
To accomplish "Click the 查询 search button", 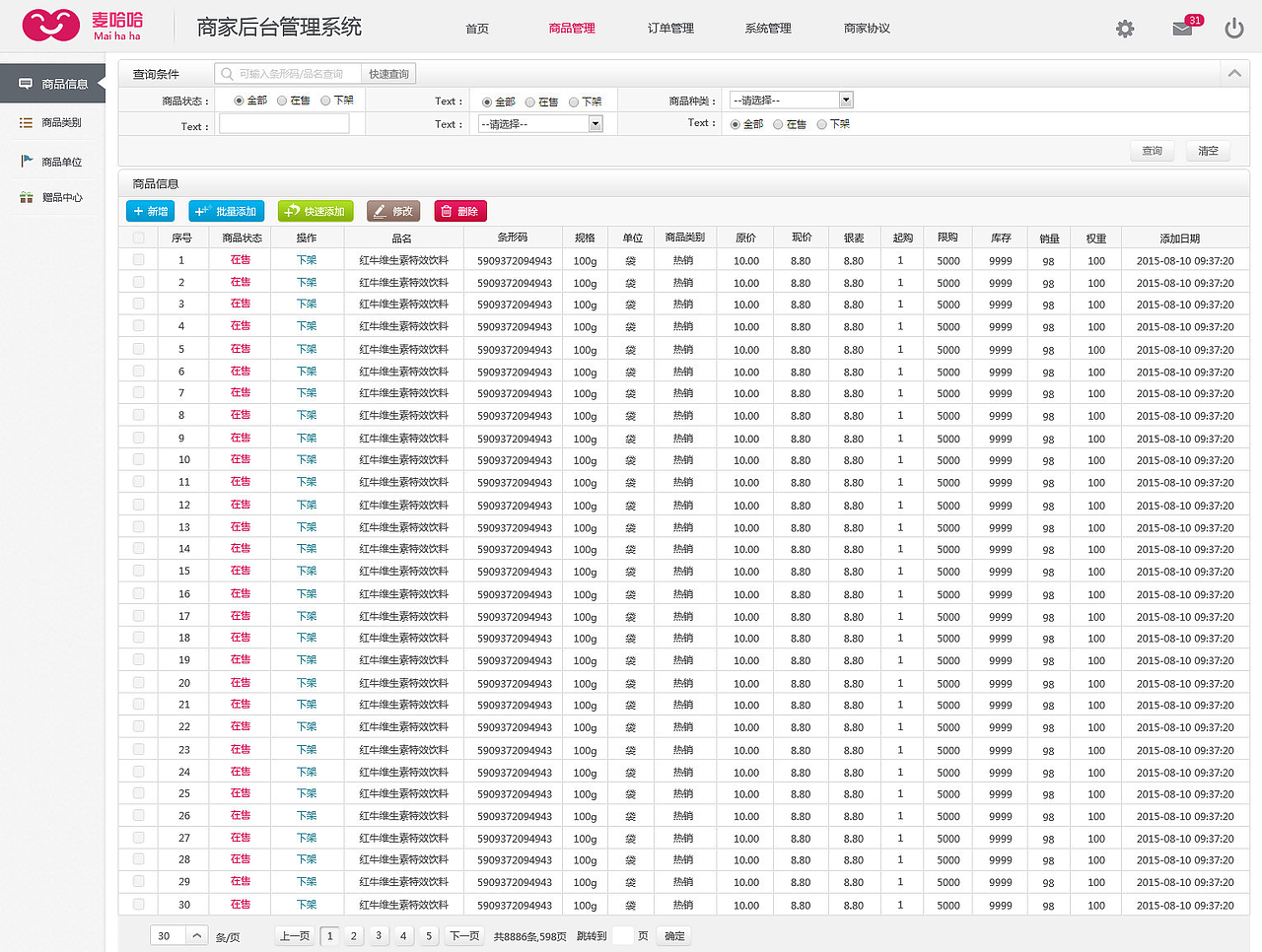I will pyautogui.click(x=1152, y=151).
